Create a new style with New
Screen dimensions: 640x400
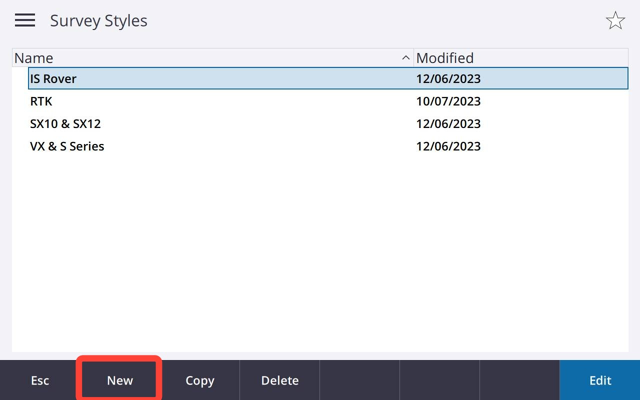pos(120,380)
